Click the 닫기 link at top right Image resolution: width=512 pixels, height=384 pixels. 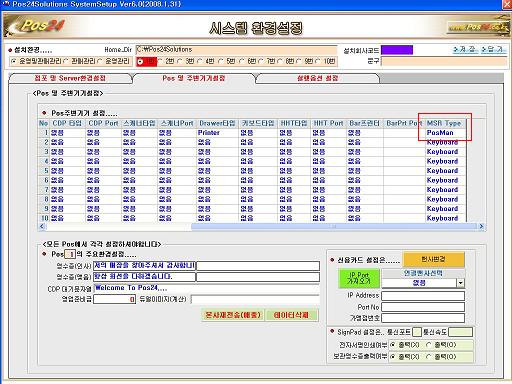(x=494, y=49)
